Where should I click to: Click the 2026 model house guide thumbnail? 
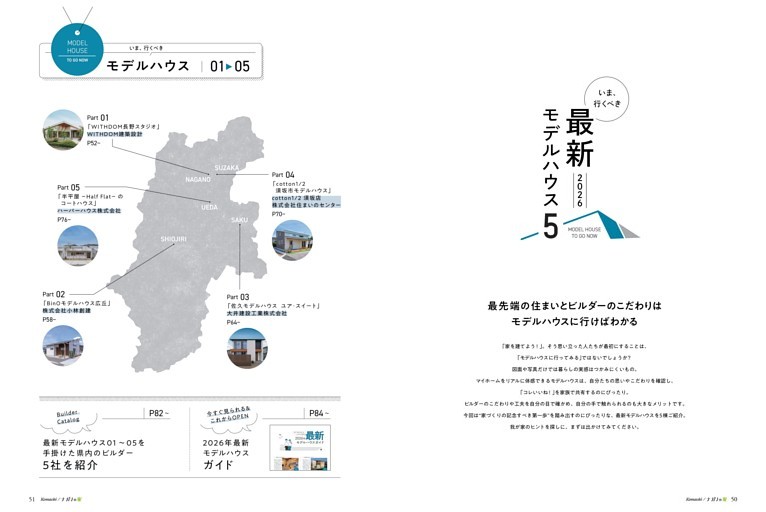click(300, 448)
